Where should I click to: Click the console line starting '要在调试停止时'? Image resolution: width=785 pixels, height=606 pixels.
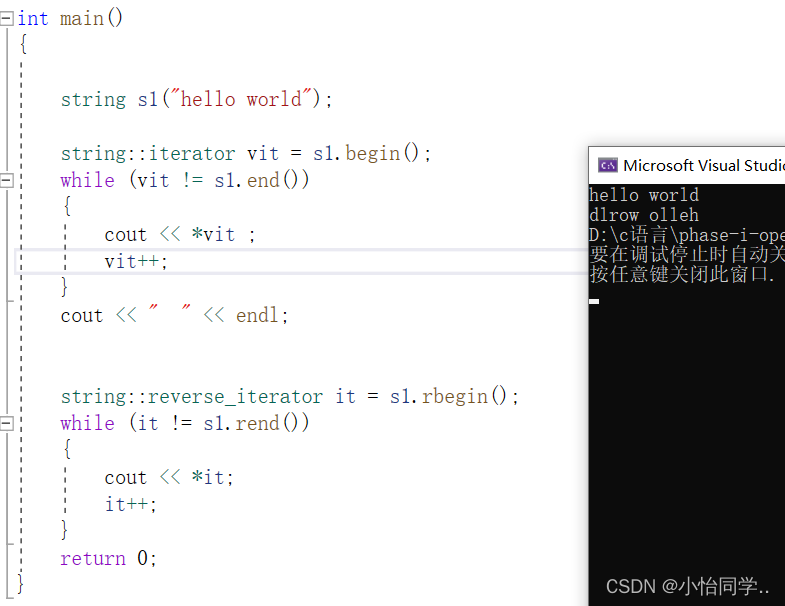coord(687,254)
